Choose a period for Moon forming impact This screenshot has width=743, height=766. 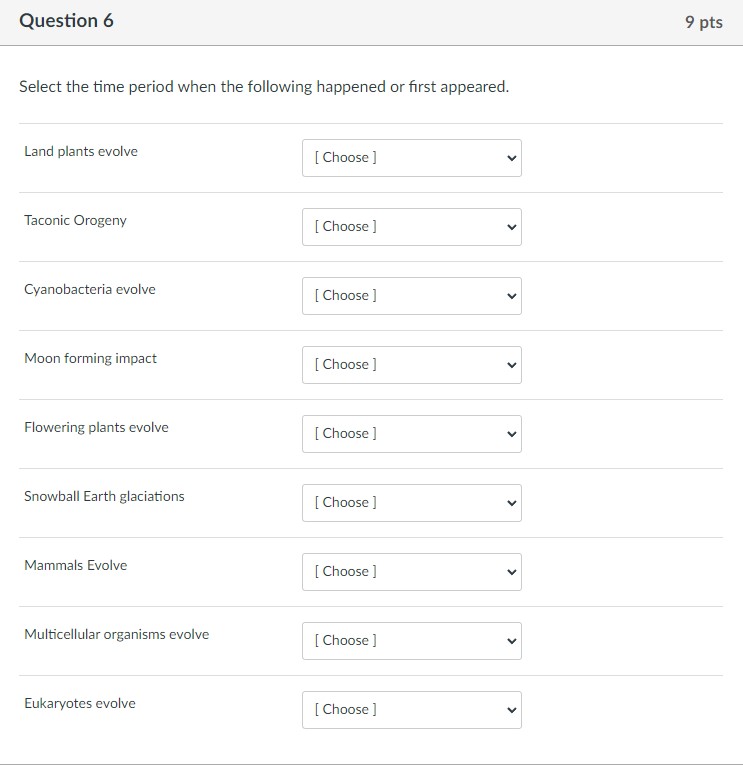[x=411, y=365]
